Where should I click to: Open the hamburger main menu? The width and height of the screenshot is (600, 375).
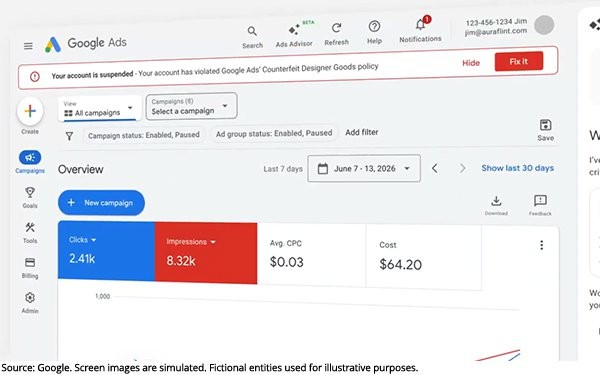click(x=28, y=46)
